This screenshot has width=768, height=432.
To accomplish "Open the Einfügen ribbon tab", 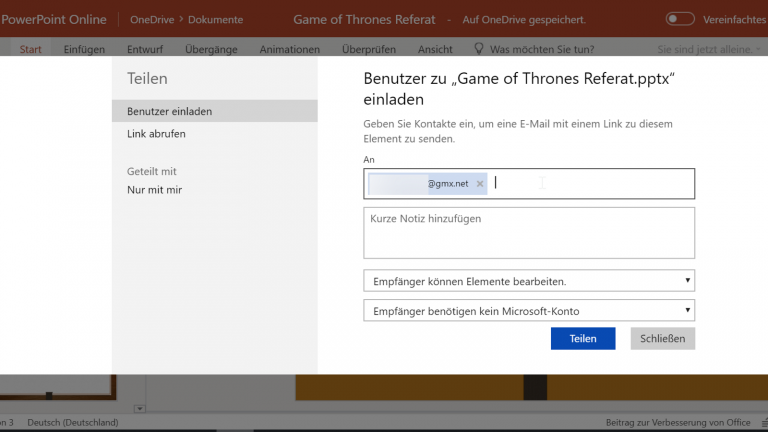I will (84, 49).
